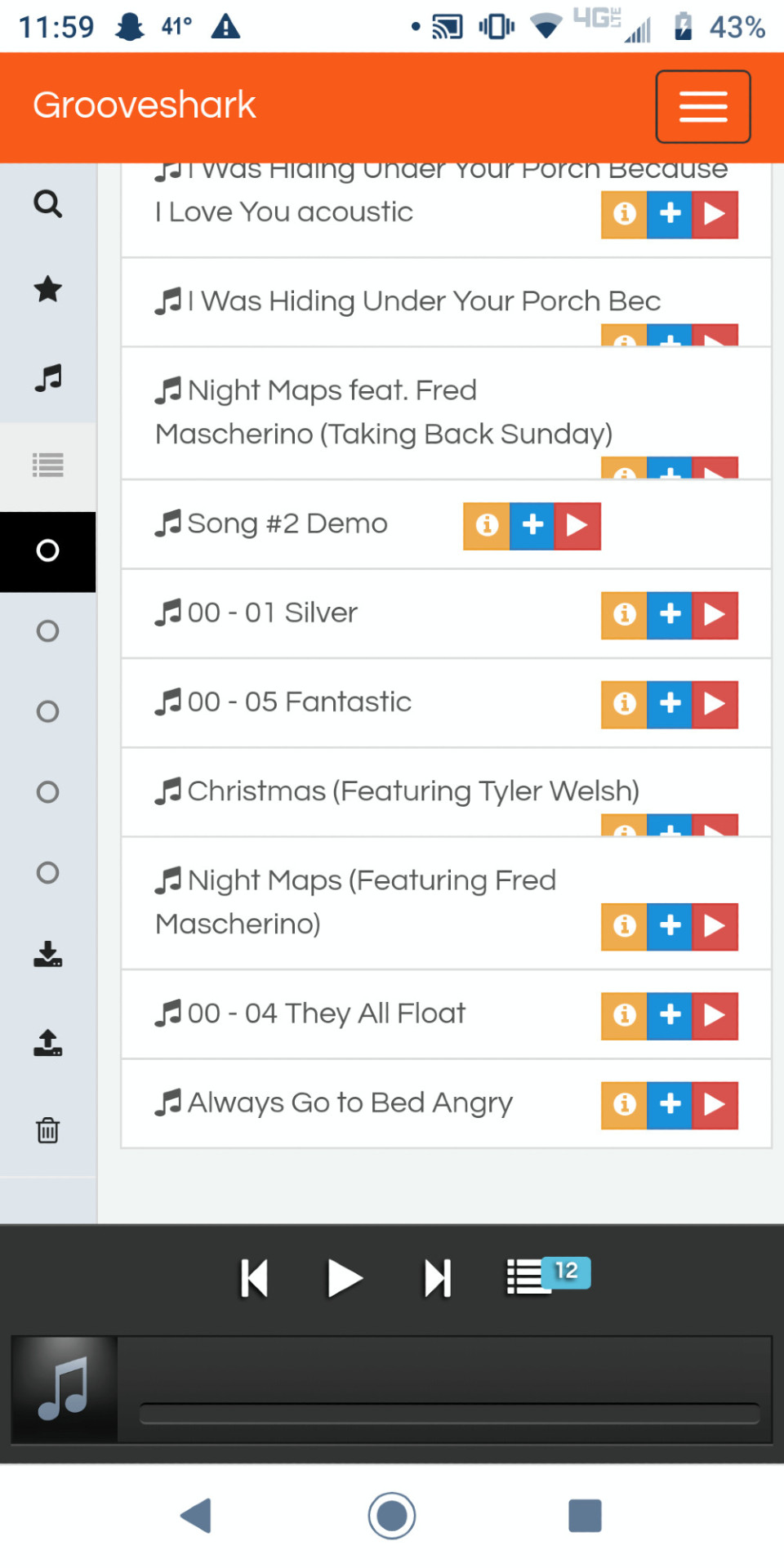
Task: Select the last circle item above download icon
Action: pos(48,872)
